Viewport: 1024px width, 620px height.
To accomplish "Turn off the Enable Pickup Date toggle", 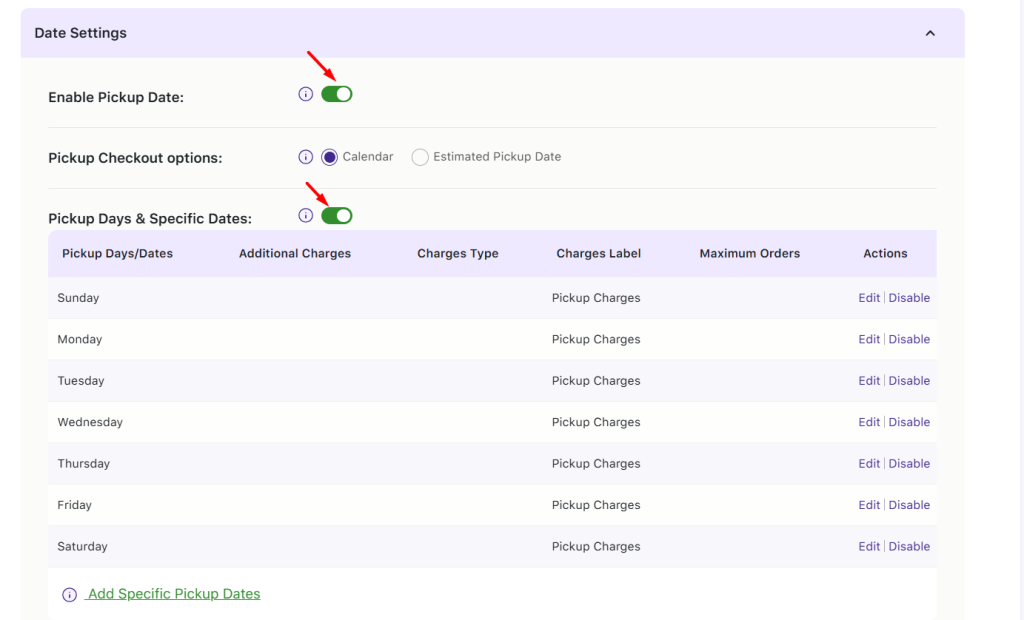I will 337,93.
